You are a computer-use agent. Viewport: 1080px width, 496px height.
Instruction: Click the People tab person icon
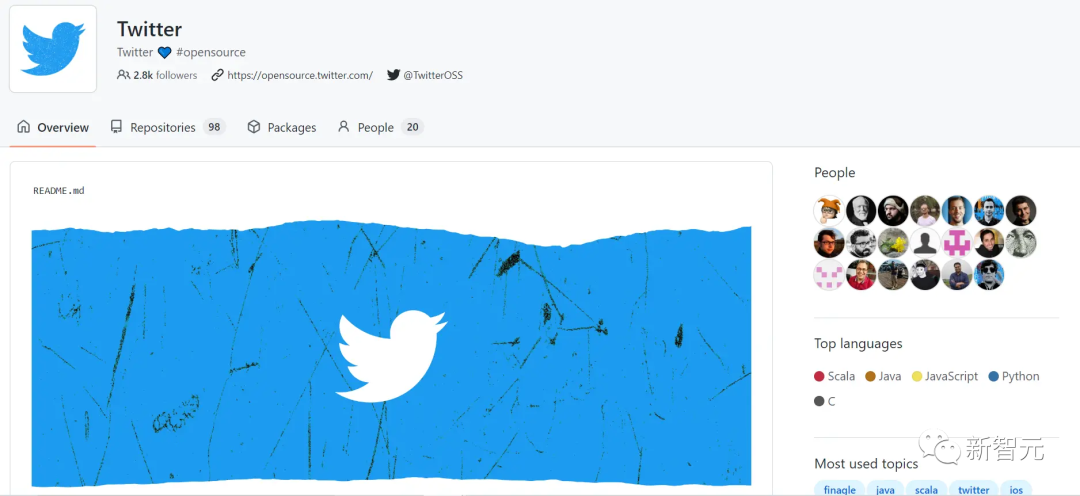[x=344, y=127]
